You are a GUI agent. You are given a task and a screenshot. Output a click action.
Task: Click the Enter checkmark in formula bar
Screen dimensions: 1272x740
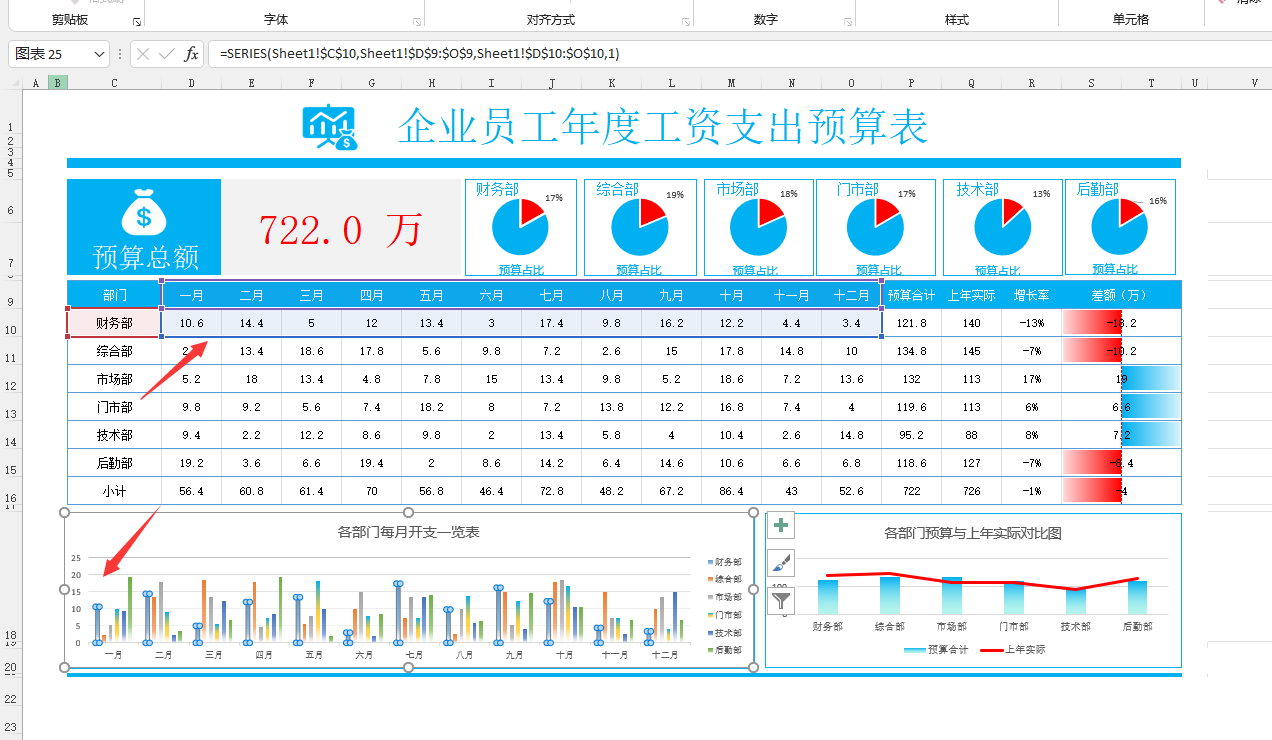click(166, 54)
